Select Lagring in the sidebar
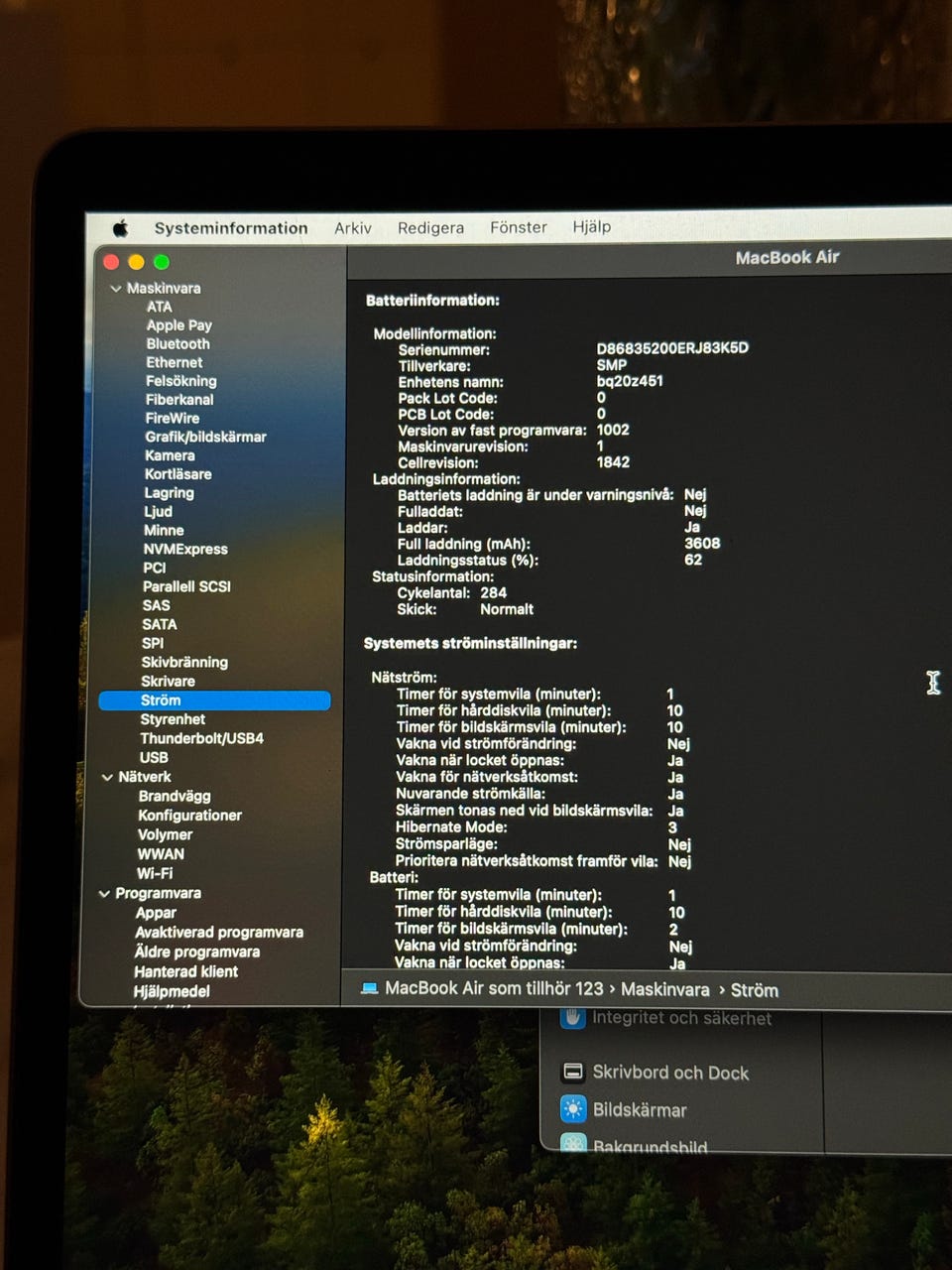The height and width of the screenshot is (1270, 952). pyautogui.click(x=169, y=493)
